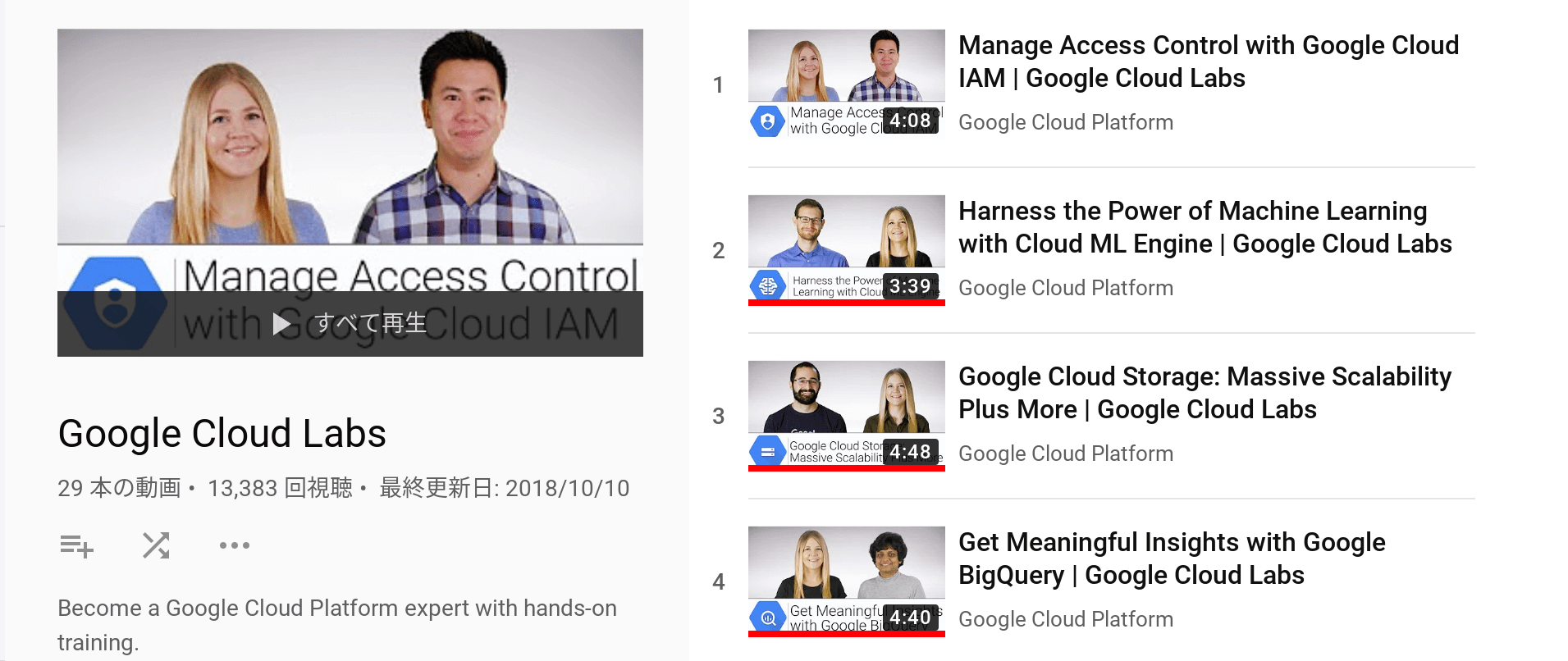The width and height of the screenshot is (1568, 661).
Task: Click the 3:39 duration badge
Action: pos(910,286)
